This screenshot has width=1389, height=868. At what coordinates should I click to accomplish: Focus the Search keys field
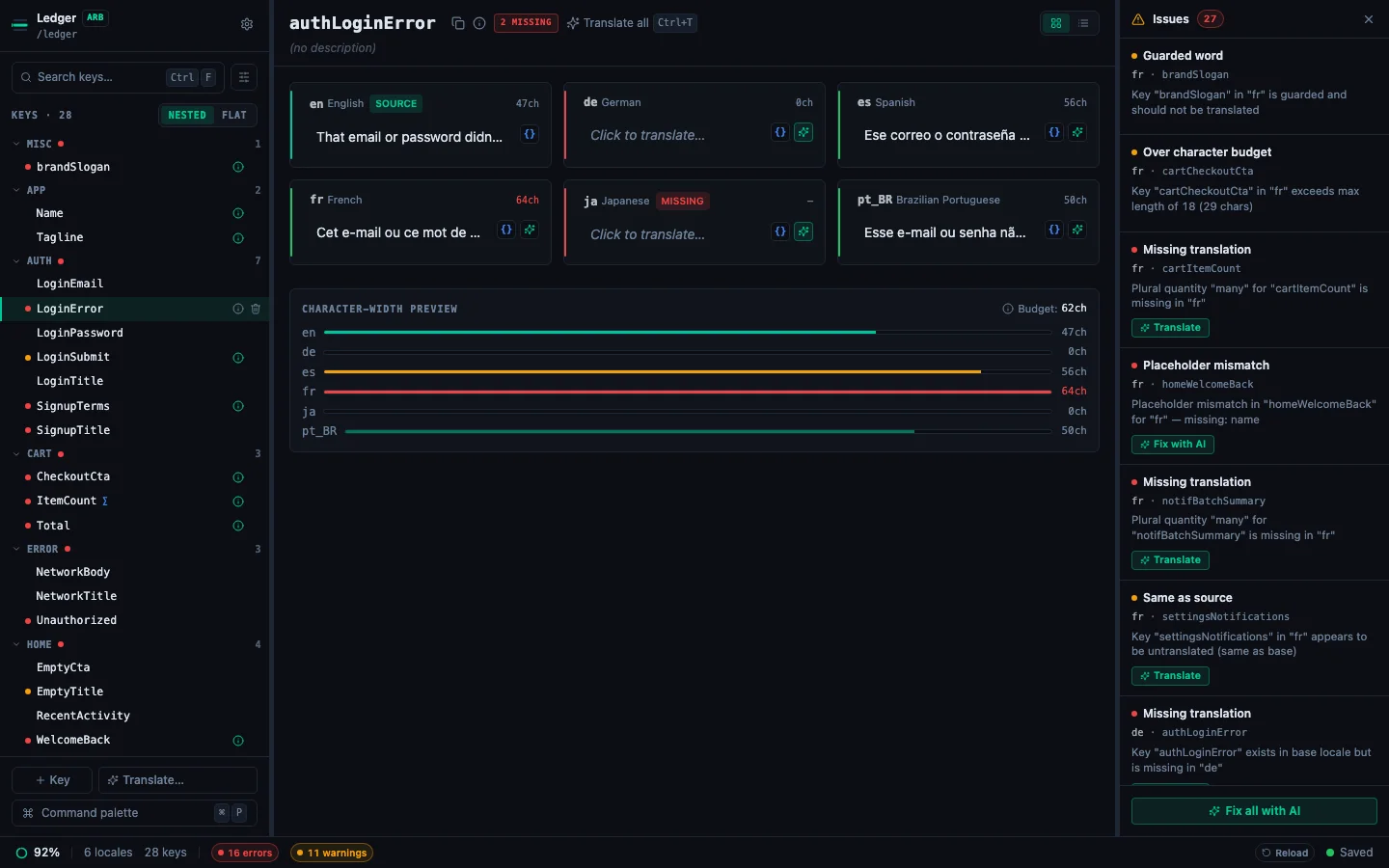[118, 77]
